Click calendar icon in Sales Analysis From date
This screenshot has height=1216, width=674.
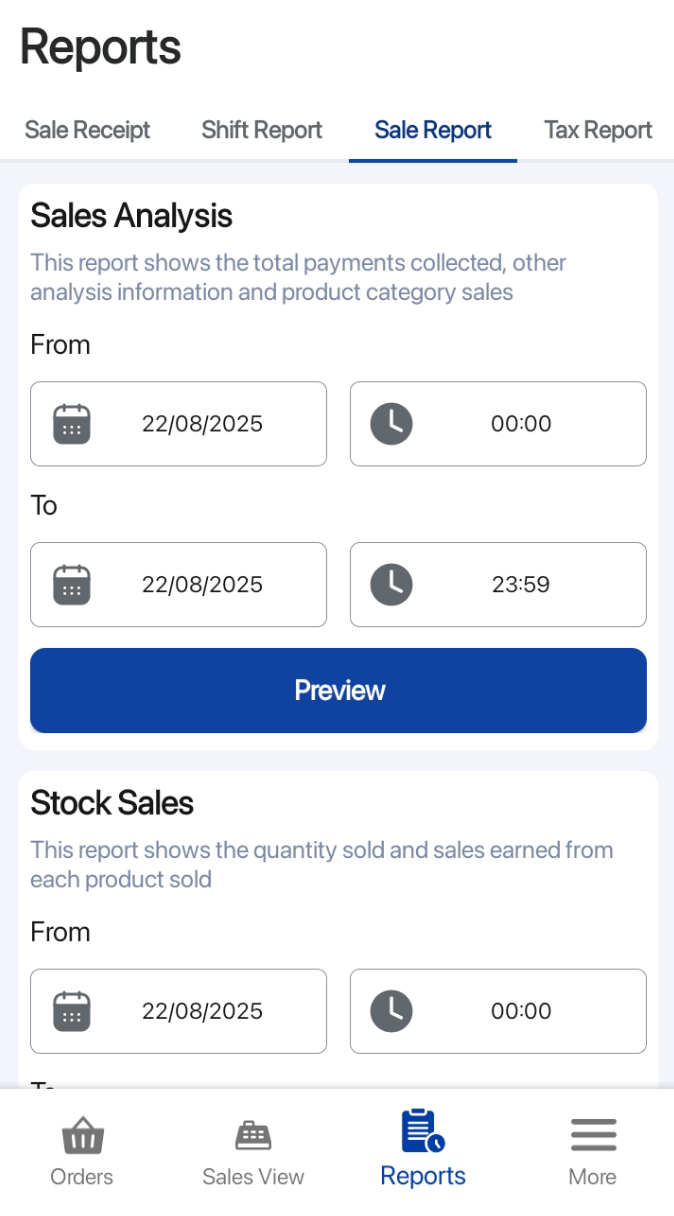click(x=72, y=424)
